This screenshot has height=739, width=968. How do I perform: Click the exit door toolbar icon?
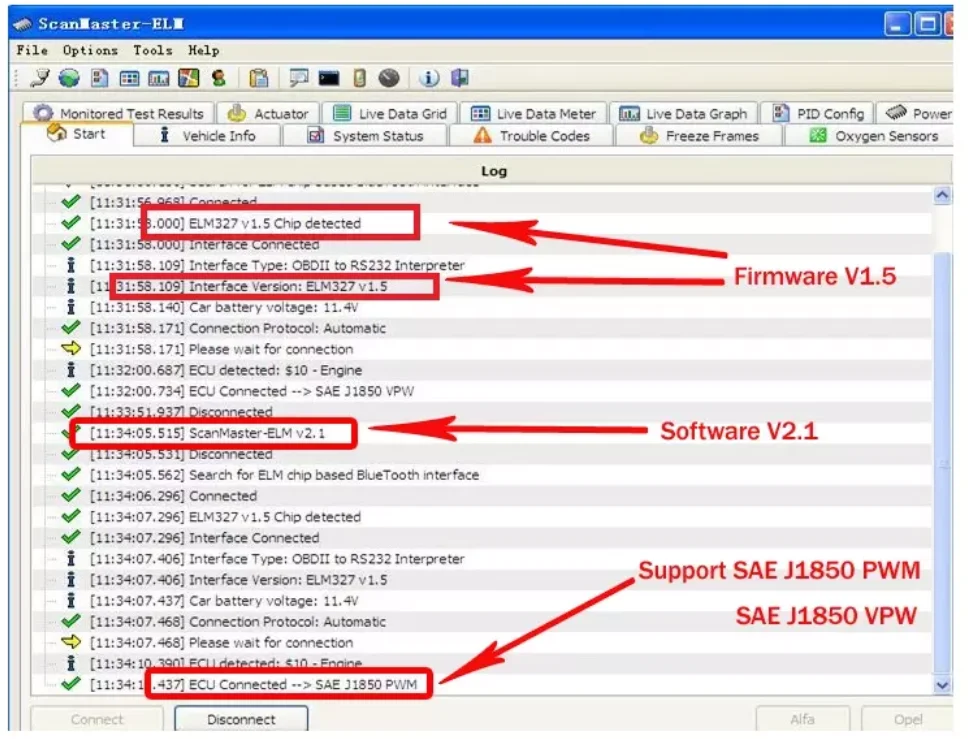[x=460, y=78]
